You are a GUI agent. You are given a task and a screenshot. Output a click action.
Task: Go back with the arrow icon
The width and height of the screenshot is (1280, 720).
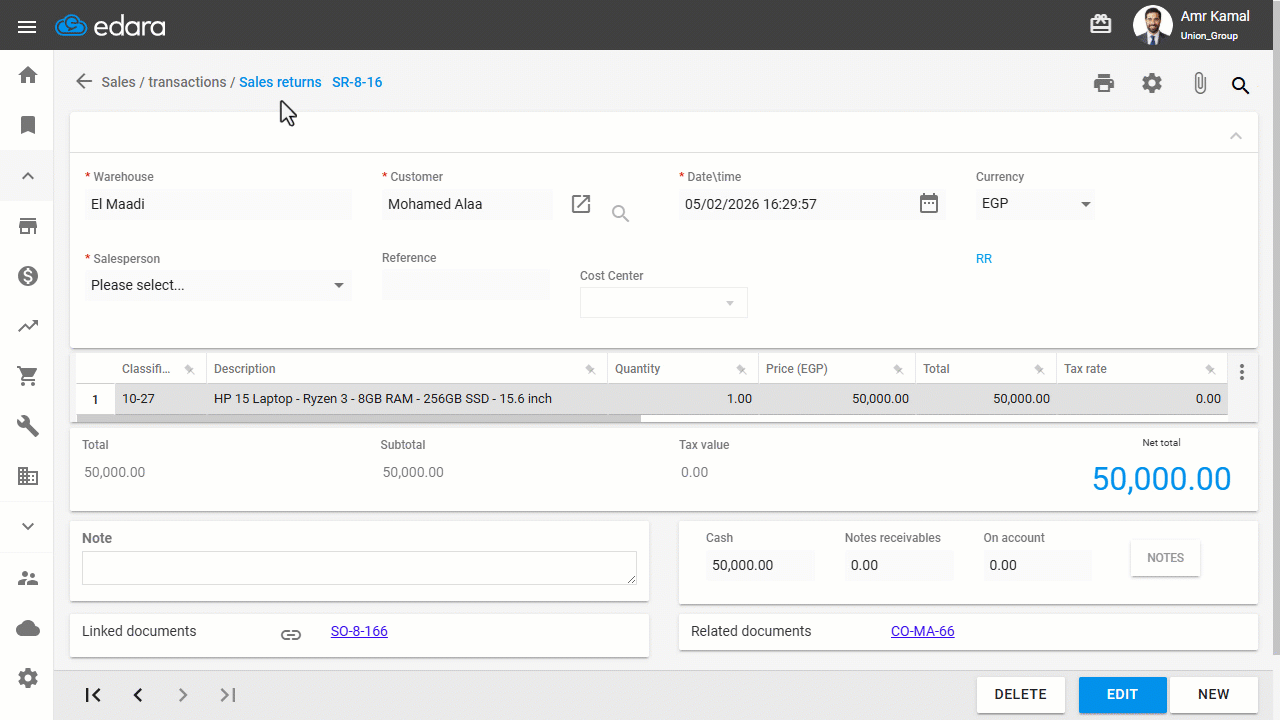84,82
